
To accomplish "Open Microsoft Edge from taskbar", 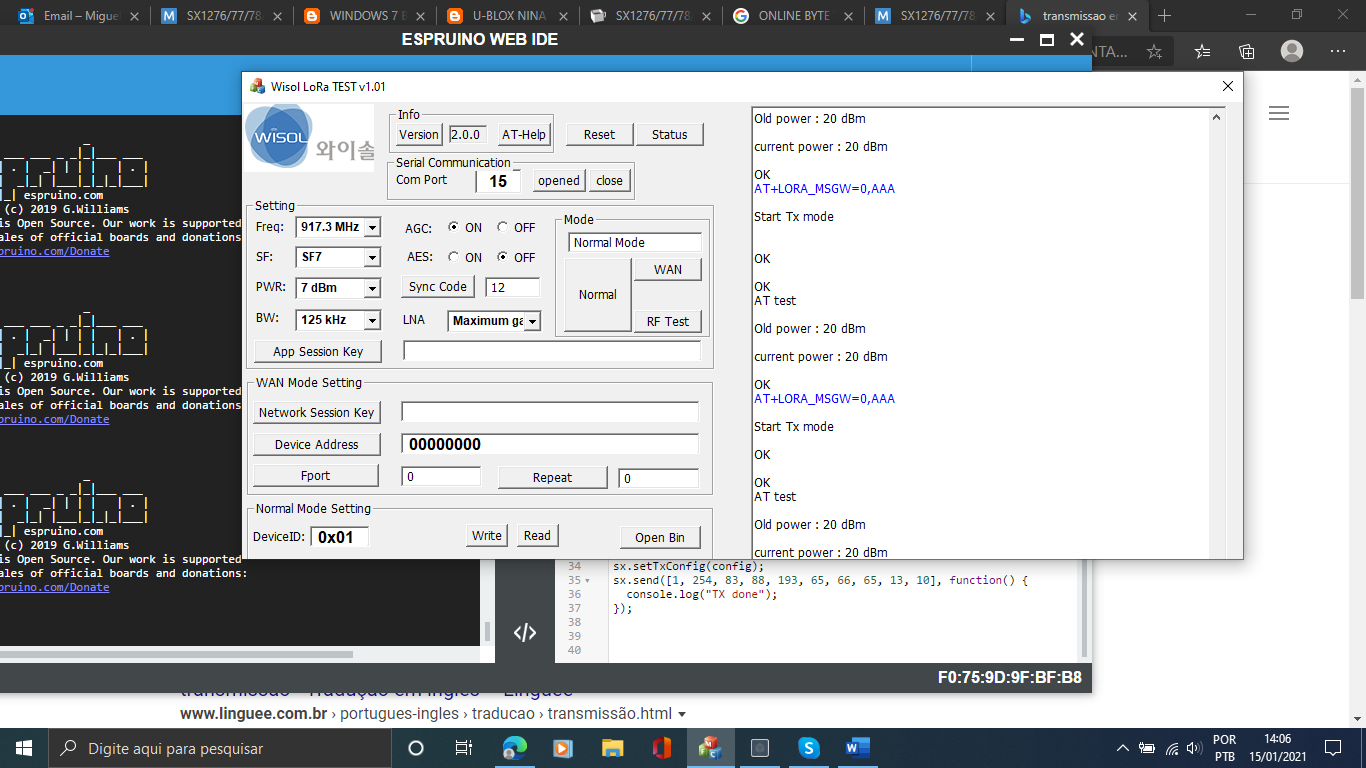I will point(514,748).
